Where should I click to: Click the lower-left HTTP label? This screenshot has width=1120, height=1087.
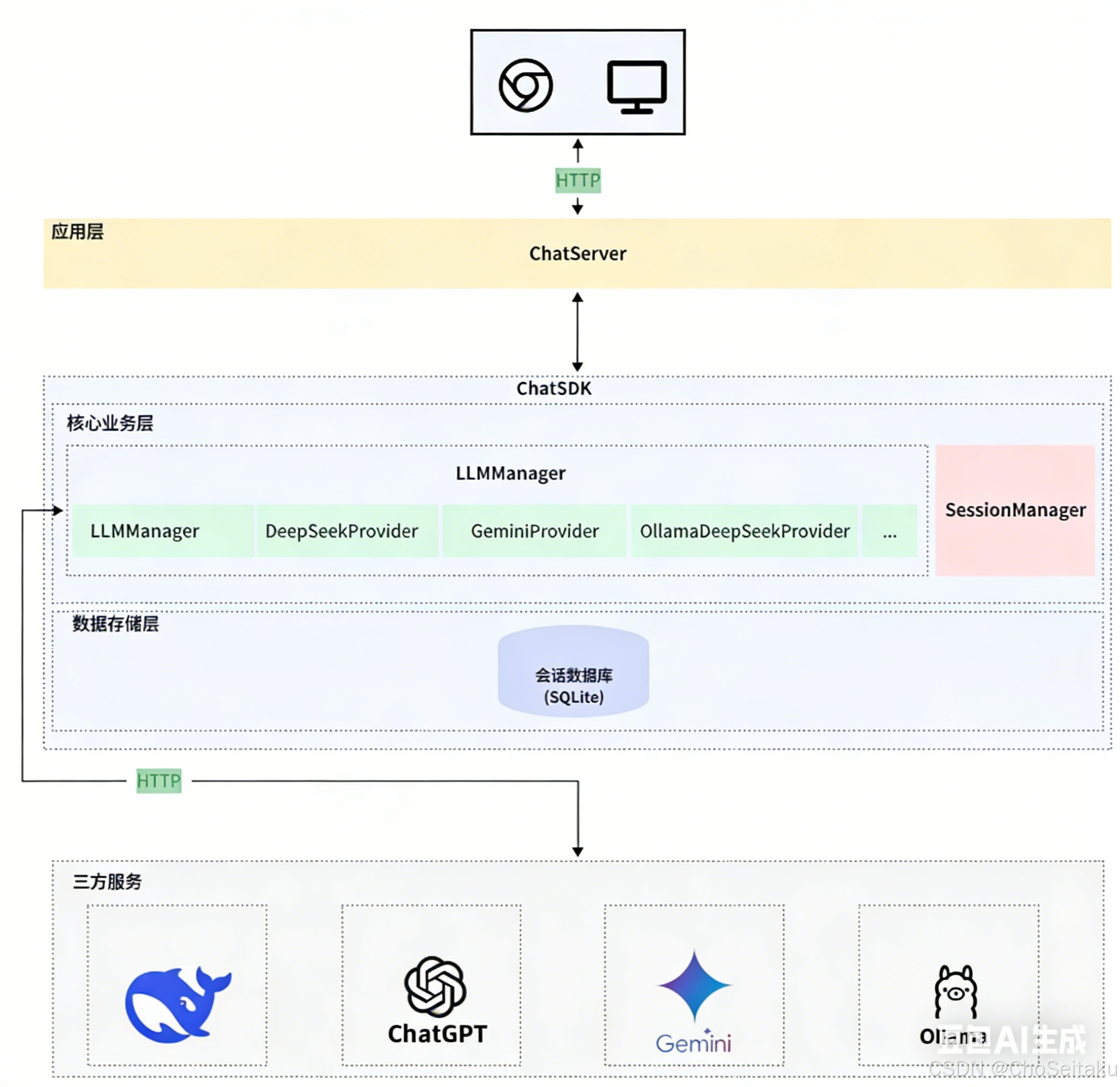[x=159, y=781]
